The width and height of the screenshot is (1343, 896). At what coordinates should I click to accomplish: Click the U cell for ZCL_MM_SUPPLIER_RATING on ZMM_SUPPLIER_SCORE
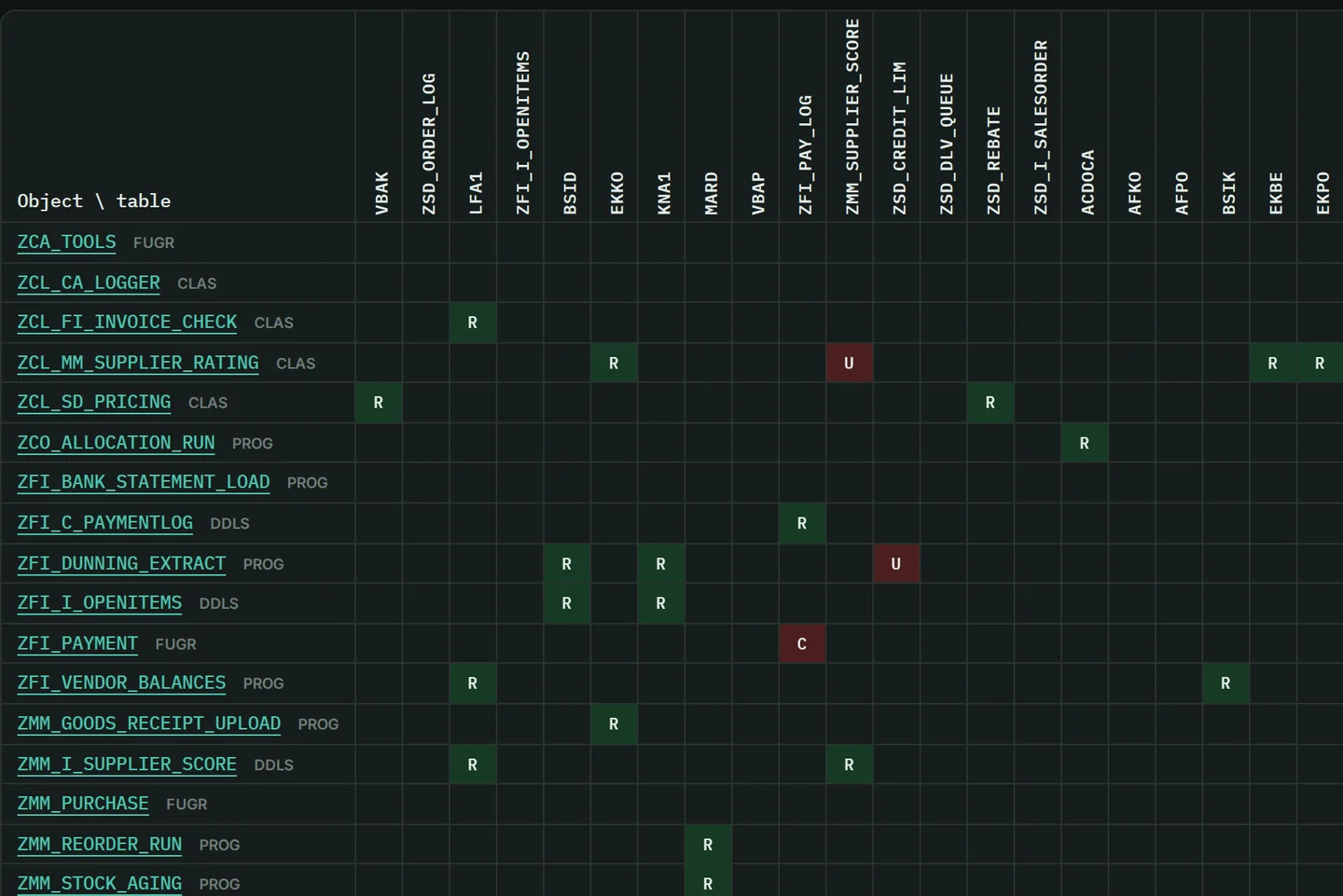click(x=849, y=363)
